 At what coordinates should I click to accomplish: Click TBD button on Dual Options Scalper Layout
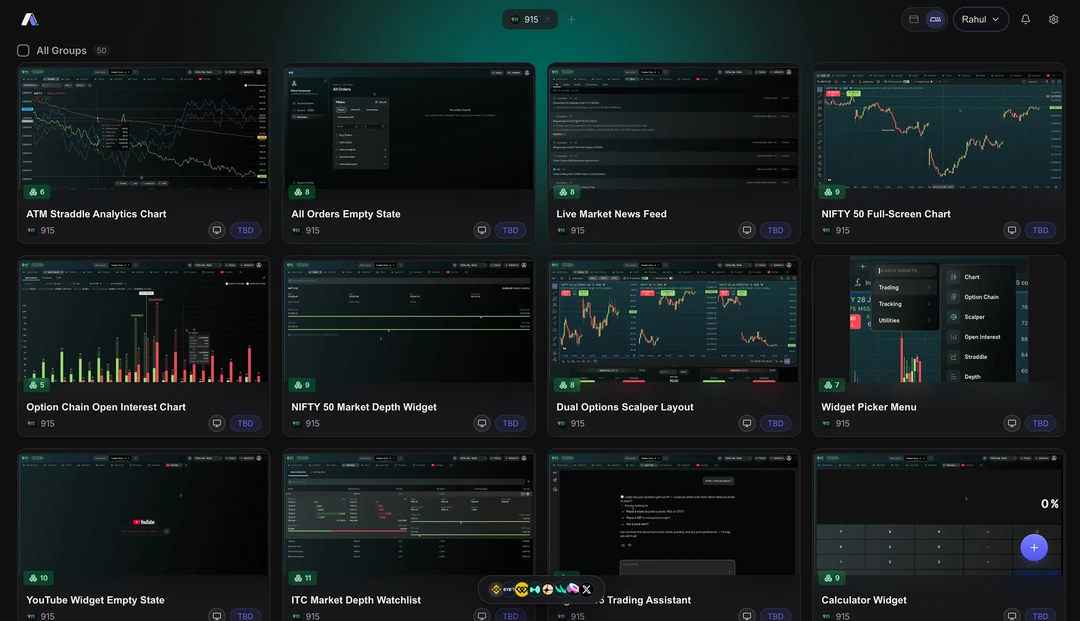click(775, 423)
